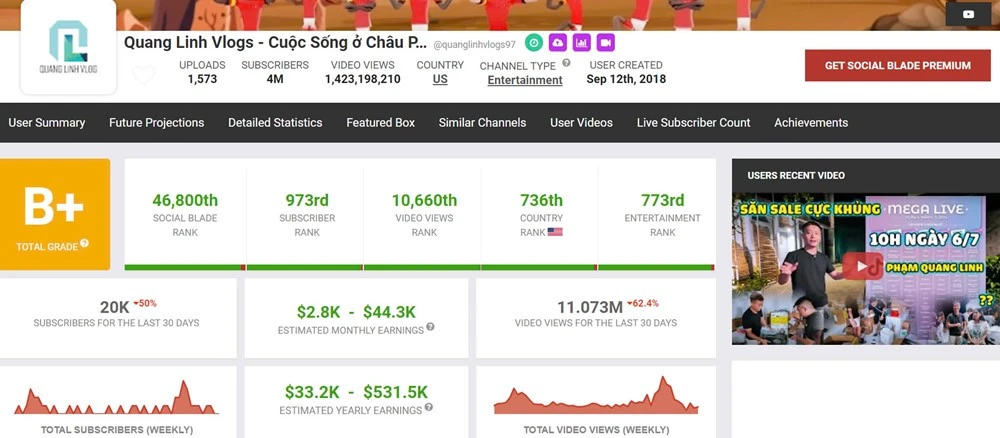Open the Detailed Statistics tab
This screenshot has height=438, width=1000.
276,122
